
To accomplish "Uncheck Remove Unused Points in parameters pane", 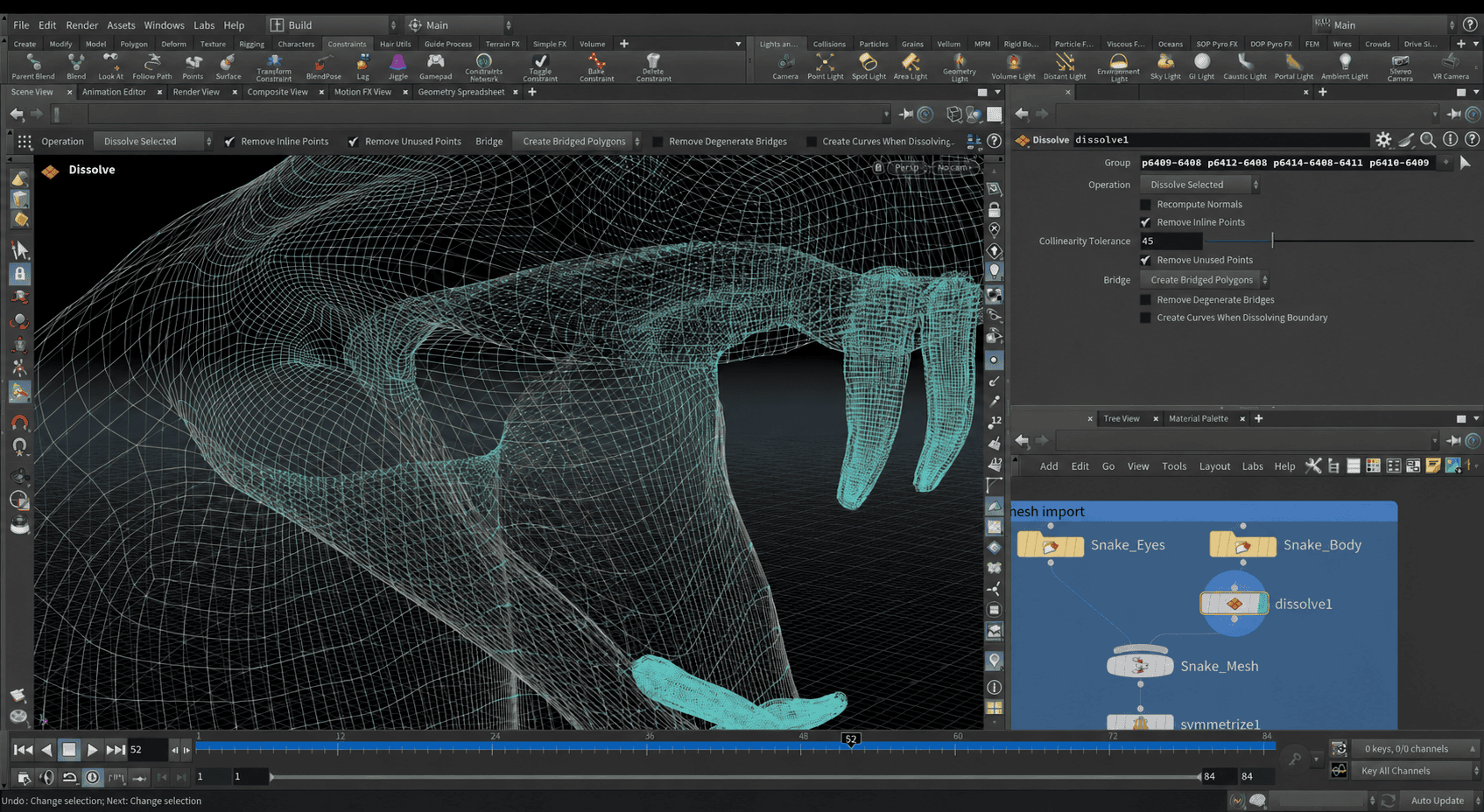I will (1145, 260).
